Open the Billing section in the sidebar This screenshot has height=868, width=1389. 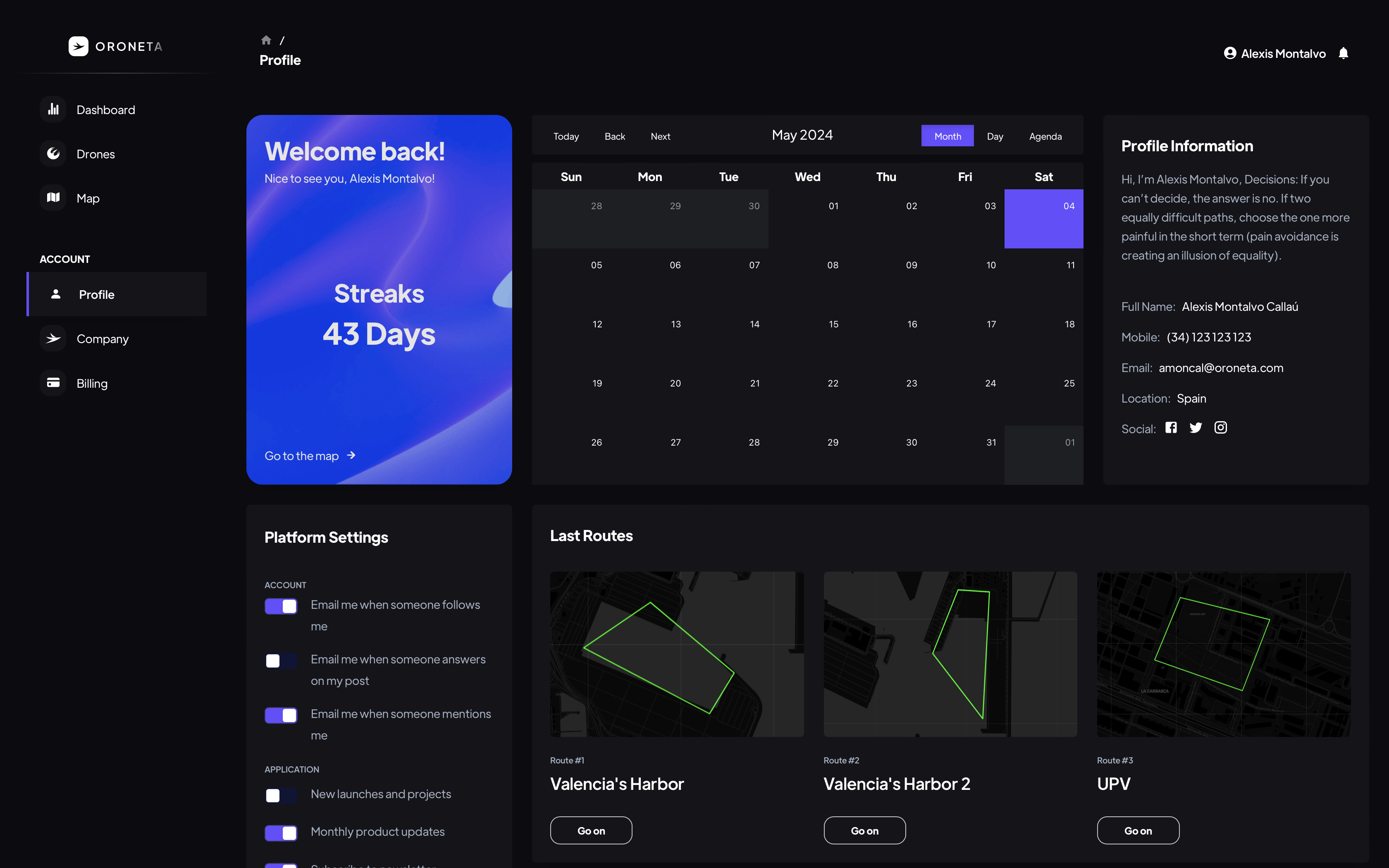point(92,383)
